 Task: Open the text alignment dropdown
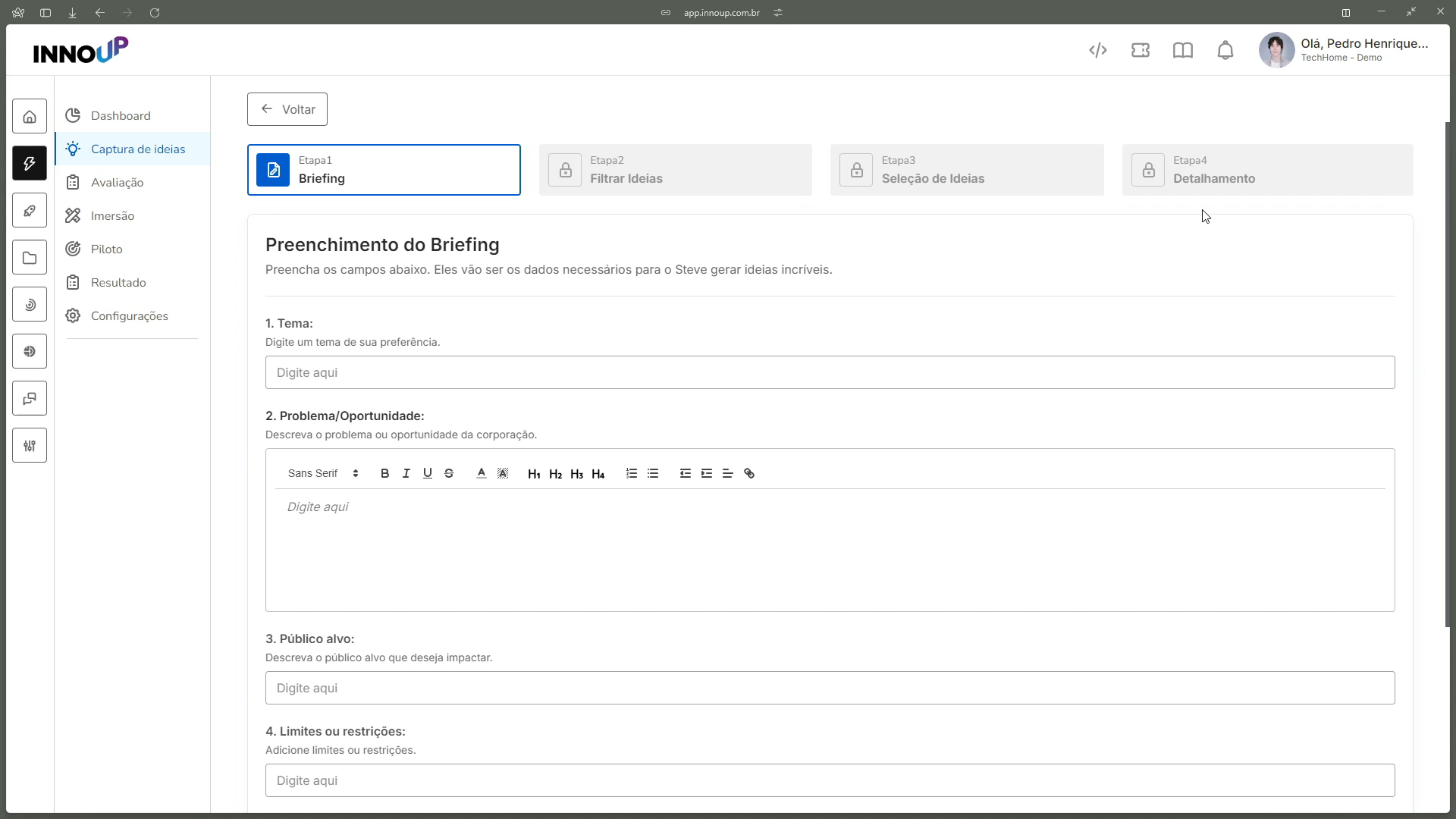pos(727,473)
